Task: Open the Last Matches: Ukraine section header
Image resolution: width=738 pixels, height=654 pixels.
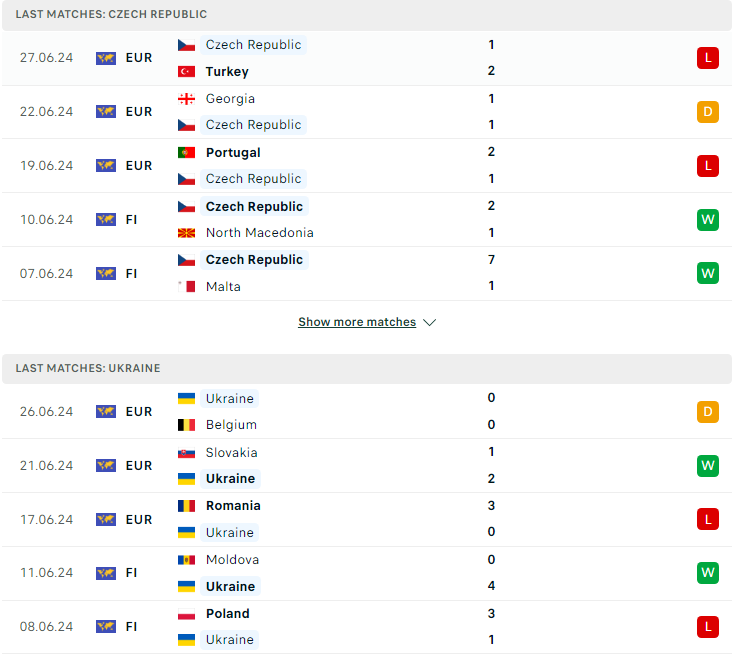Action: tap(367, 368)
